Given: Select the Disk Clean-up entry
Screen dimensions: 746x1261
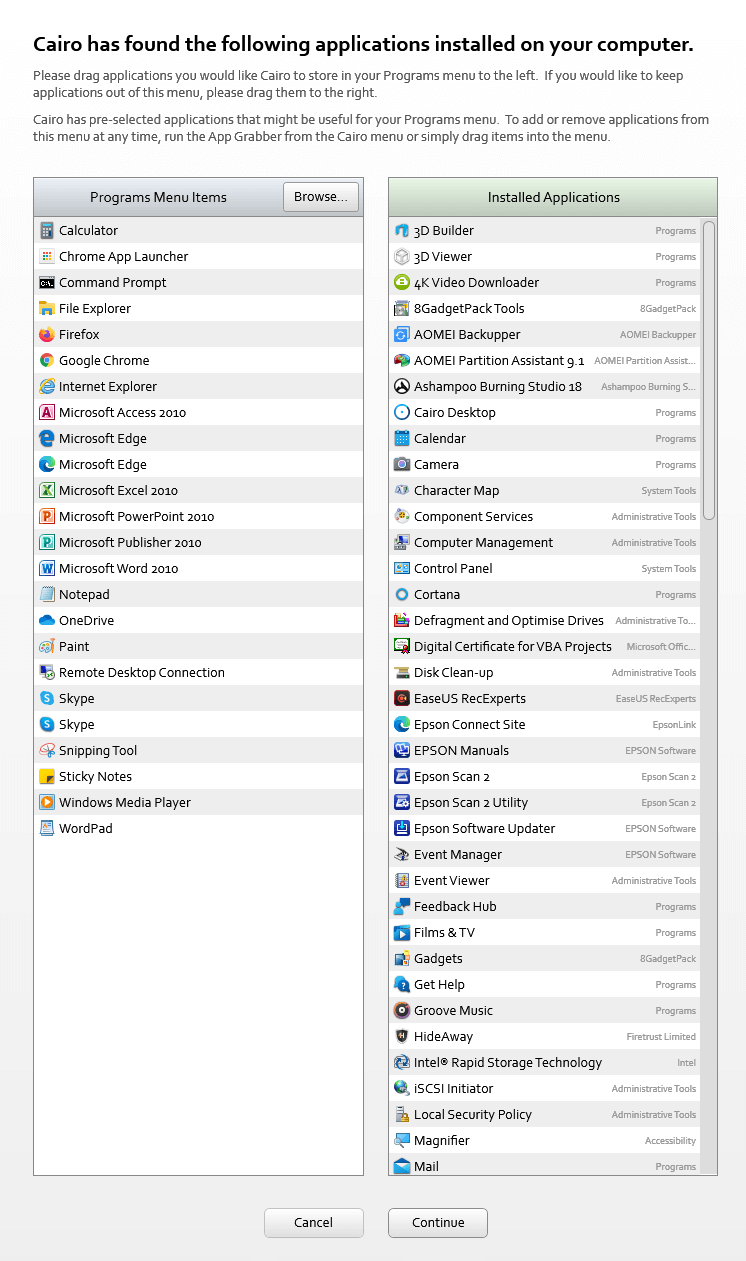Looking at the screenshot, I should point(545,673).
